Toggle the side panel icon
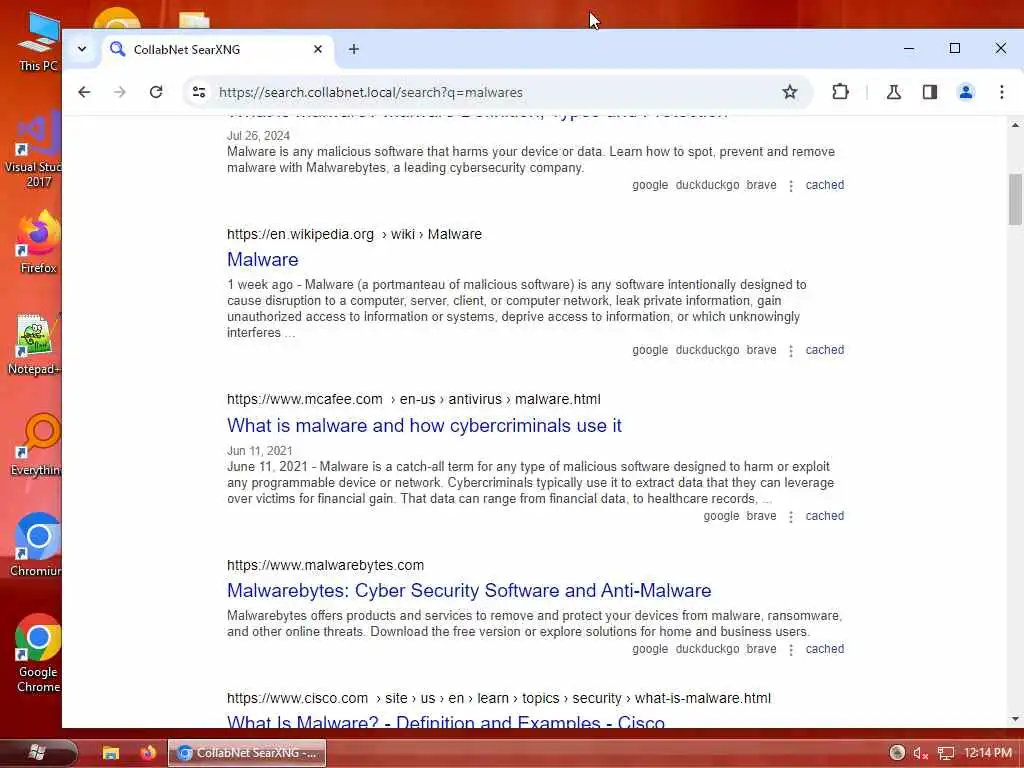This screenshot has width=1024, height=768. (x=930, y=92)
